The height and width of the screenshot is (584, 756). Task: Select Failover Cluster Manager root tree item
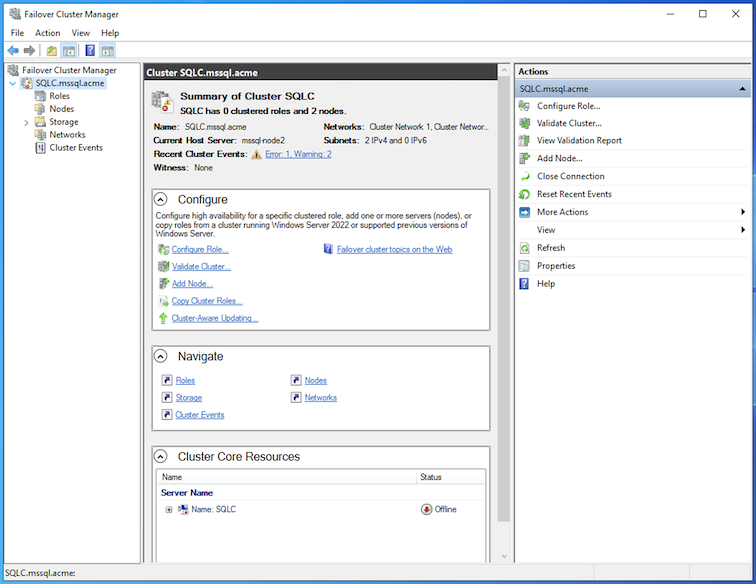click(x=69, y=70)
